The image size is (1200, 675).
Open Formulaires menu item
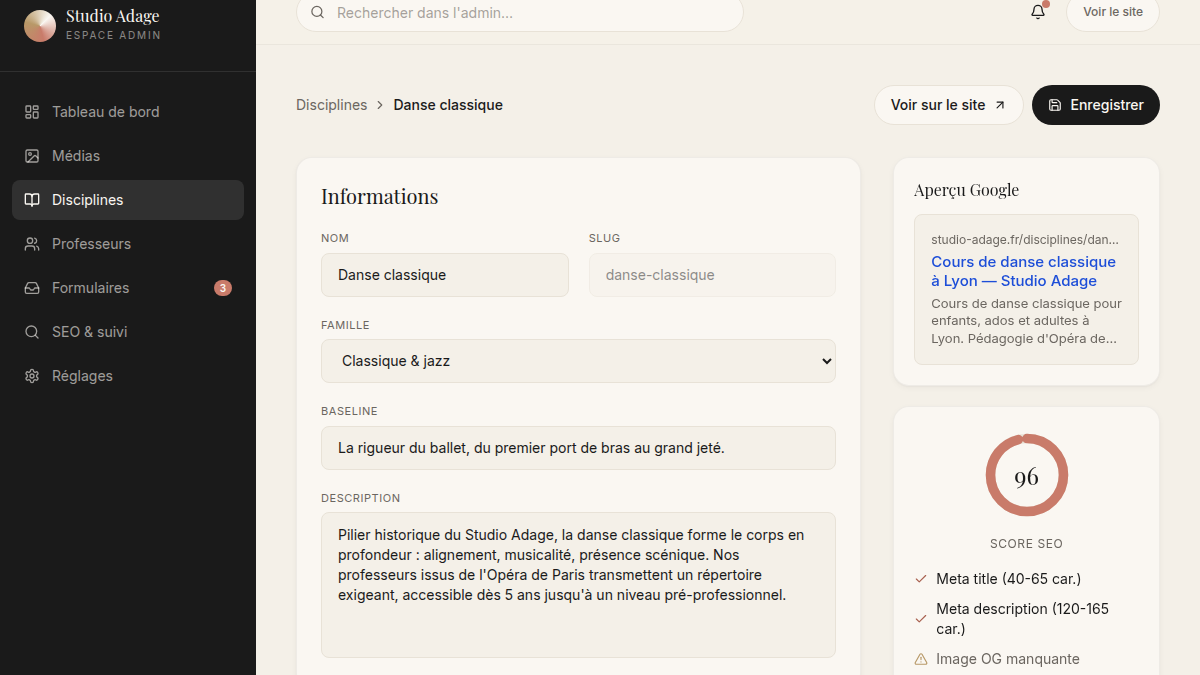tap(128, 288)
